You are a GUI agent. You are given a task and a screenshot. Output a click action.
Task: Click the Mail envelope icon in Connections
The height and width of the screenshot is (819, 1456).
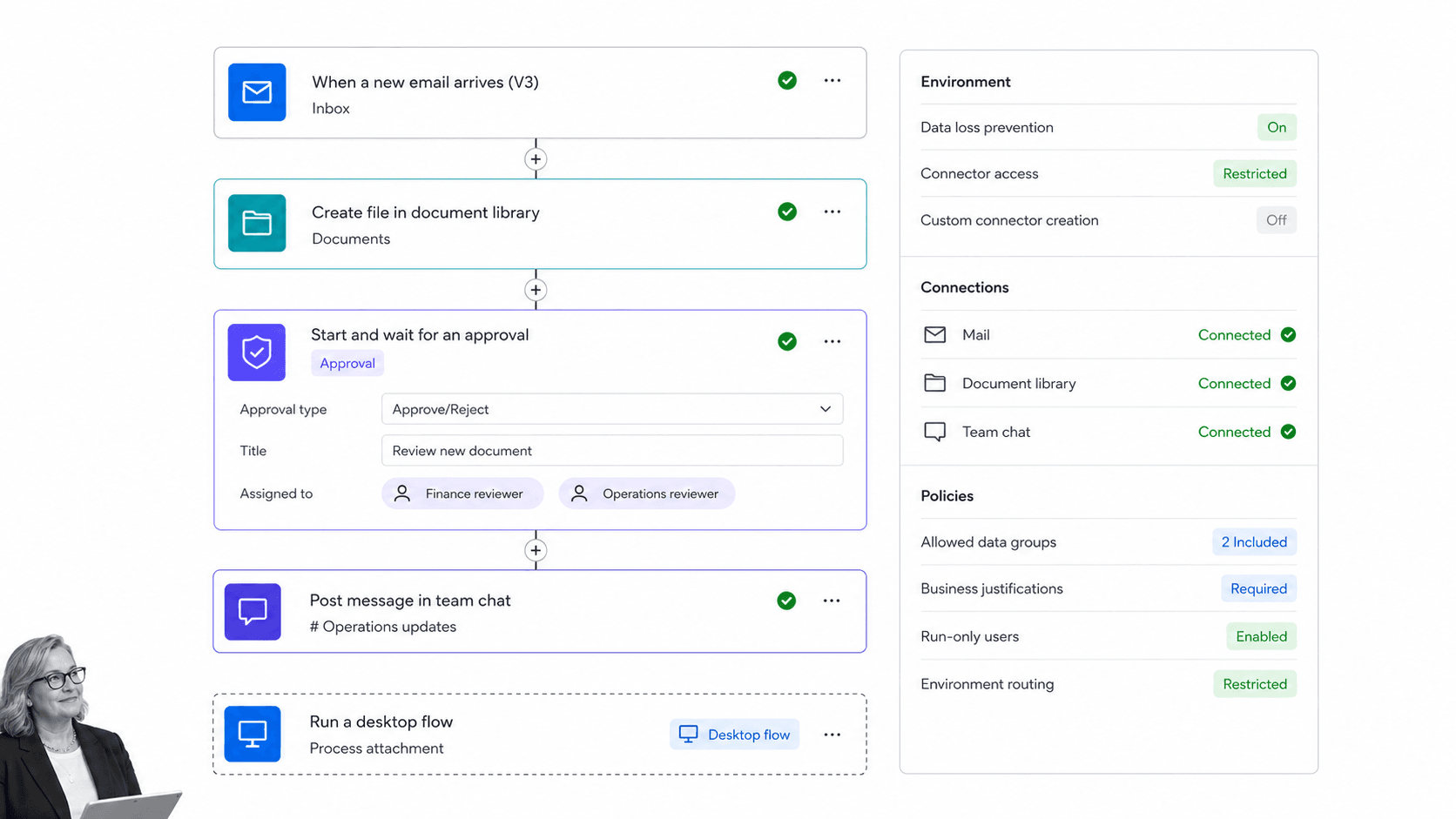coord(934,334)
